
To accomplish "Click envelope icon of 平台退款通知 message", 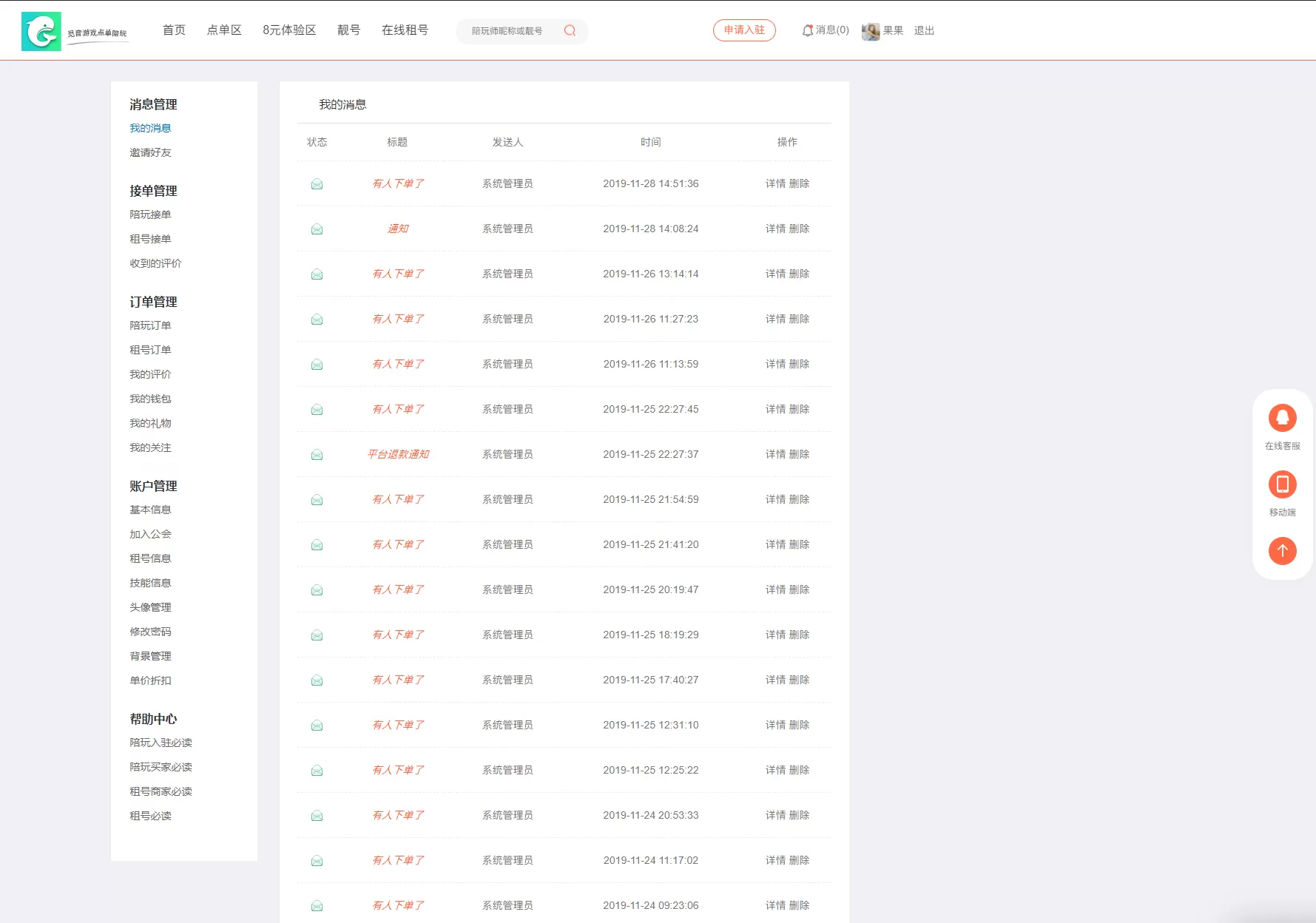I will point(317,455).
